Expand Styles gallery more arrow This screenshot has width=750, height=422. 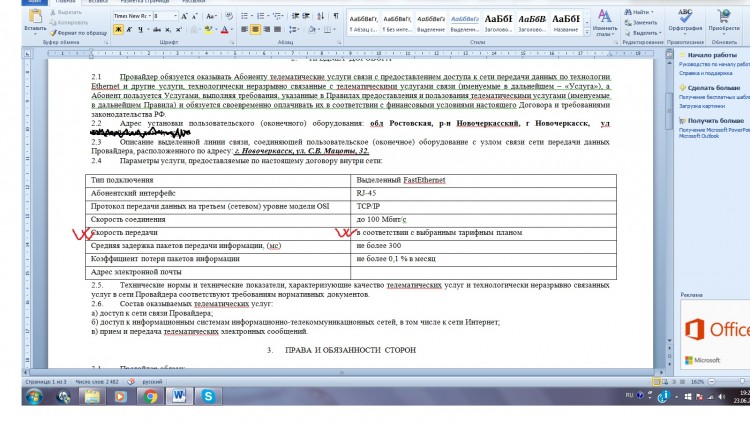[x=587, y=32]
